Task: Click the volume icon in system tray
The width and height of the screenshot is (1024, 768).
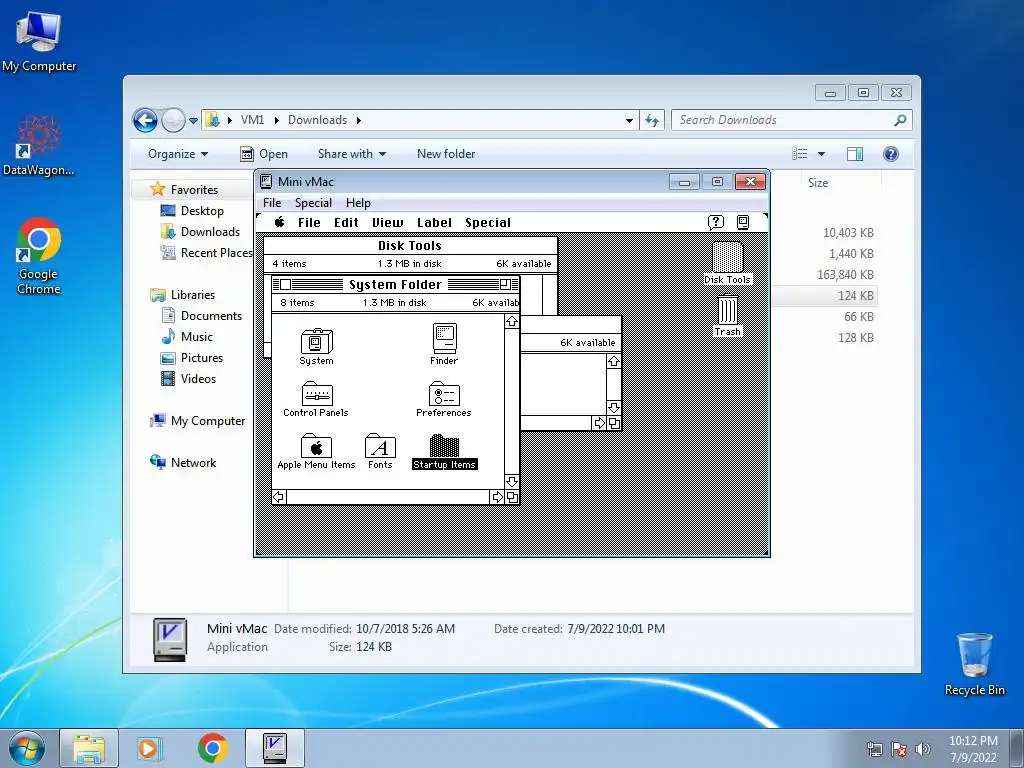Action: pos(923,749)
